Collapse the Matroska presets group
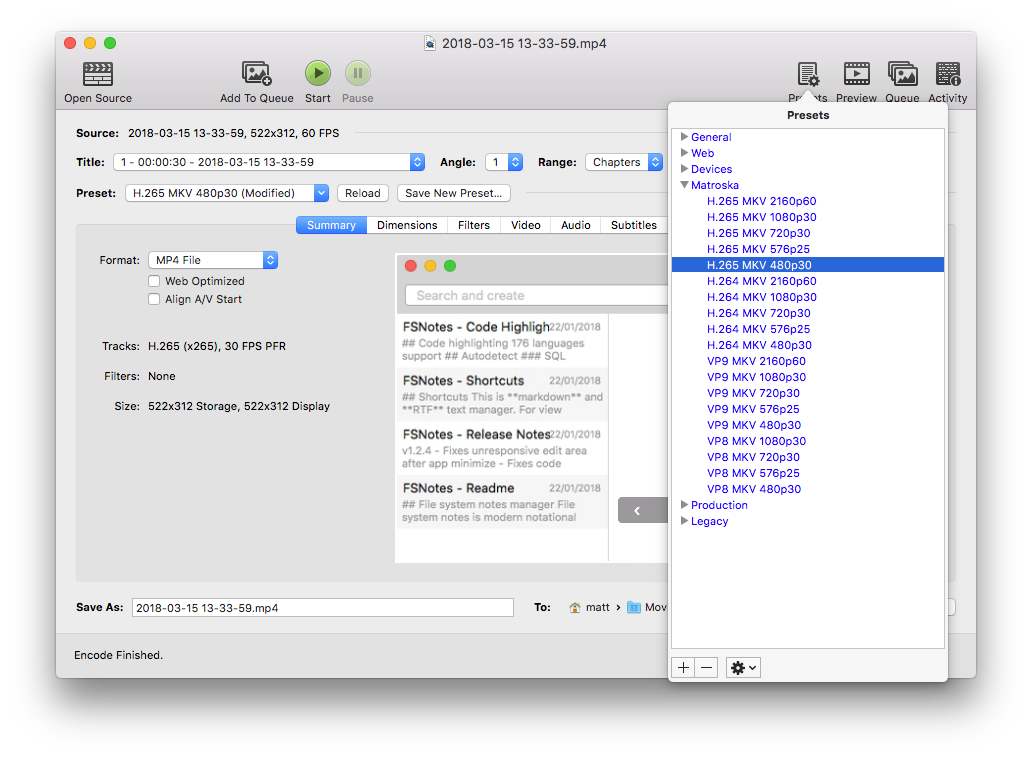Image resolution: width=1032 pixels, height=758 pixels. pos(684,185)
